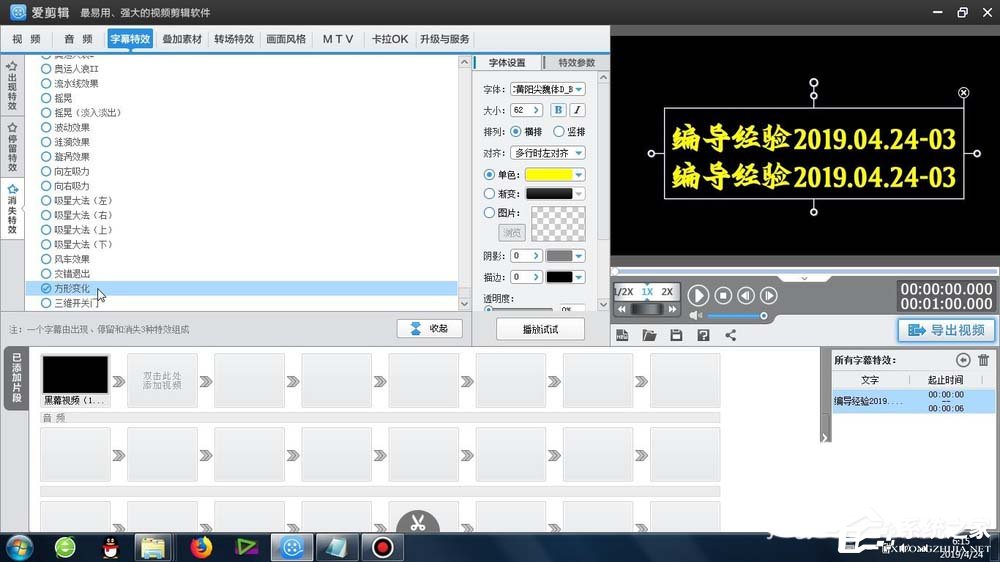Collapse preview panel with down chevron
Screen dimensions: 1000x562
pos(804,279)
